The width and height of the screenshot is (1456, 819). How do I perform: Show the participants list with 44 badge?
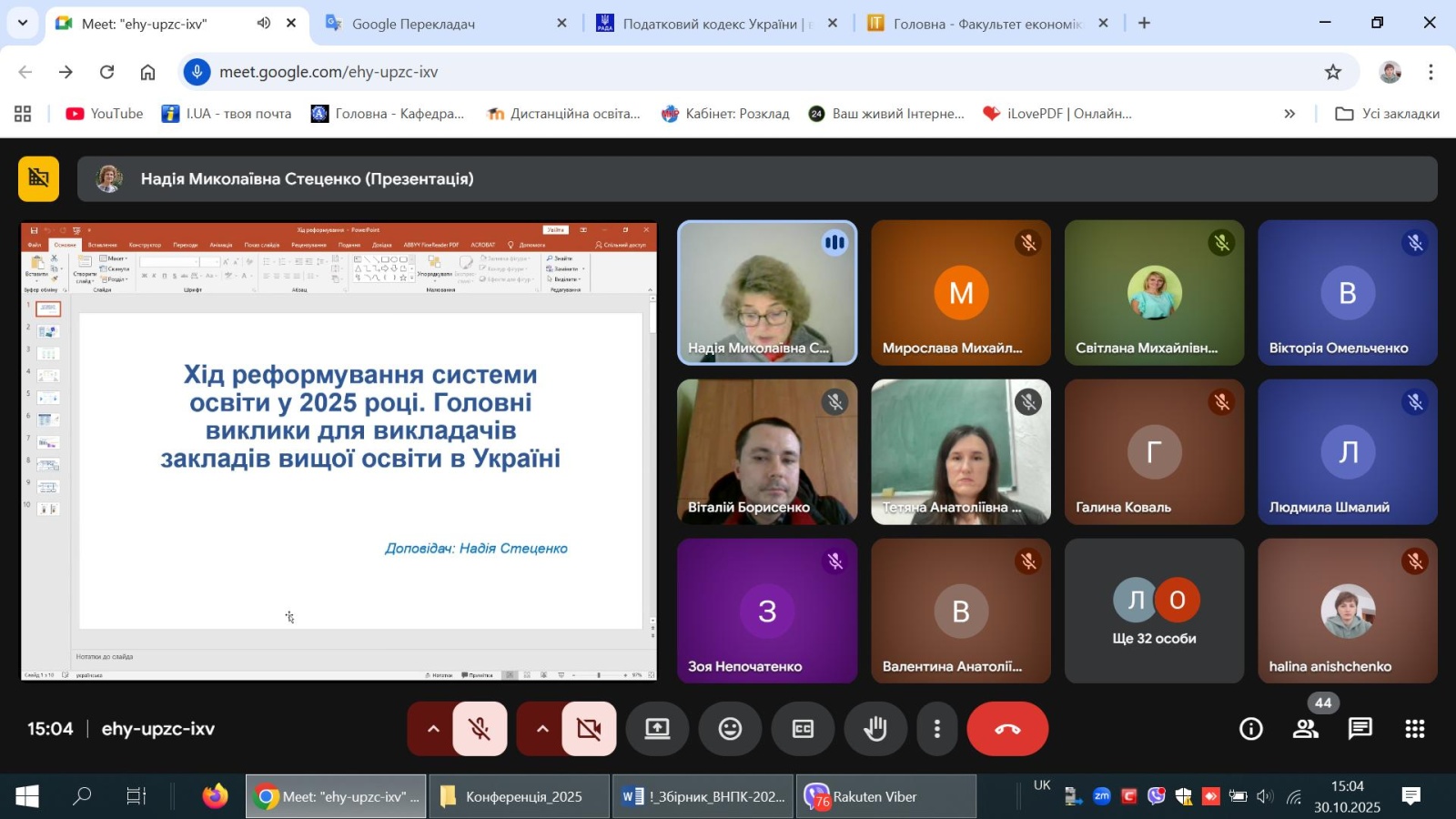(x=1306, y=729)
